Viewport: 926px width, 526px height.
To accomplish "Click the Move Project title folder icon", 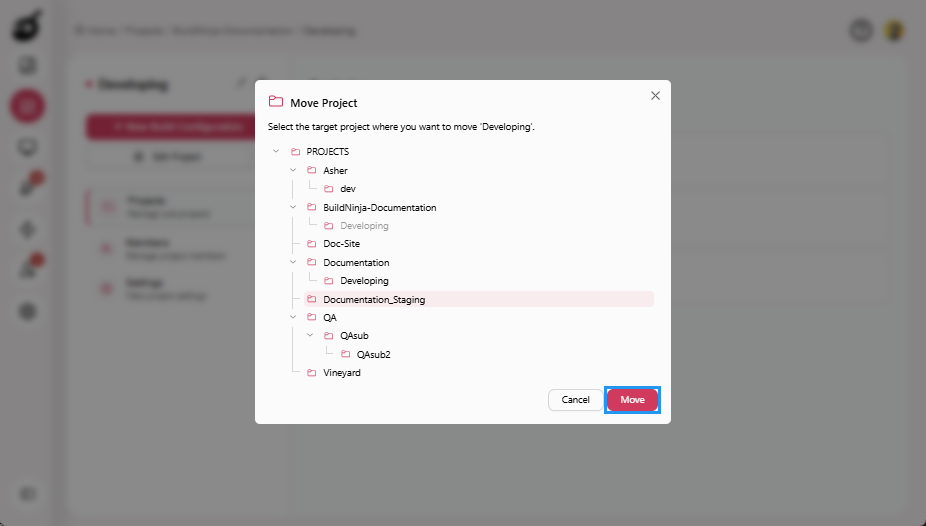I will pos(276,102).
